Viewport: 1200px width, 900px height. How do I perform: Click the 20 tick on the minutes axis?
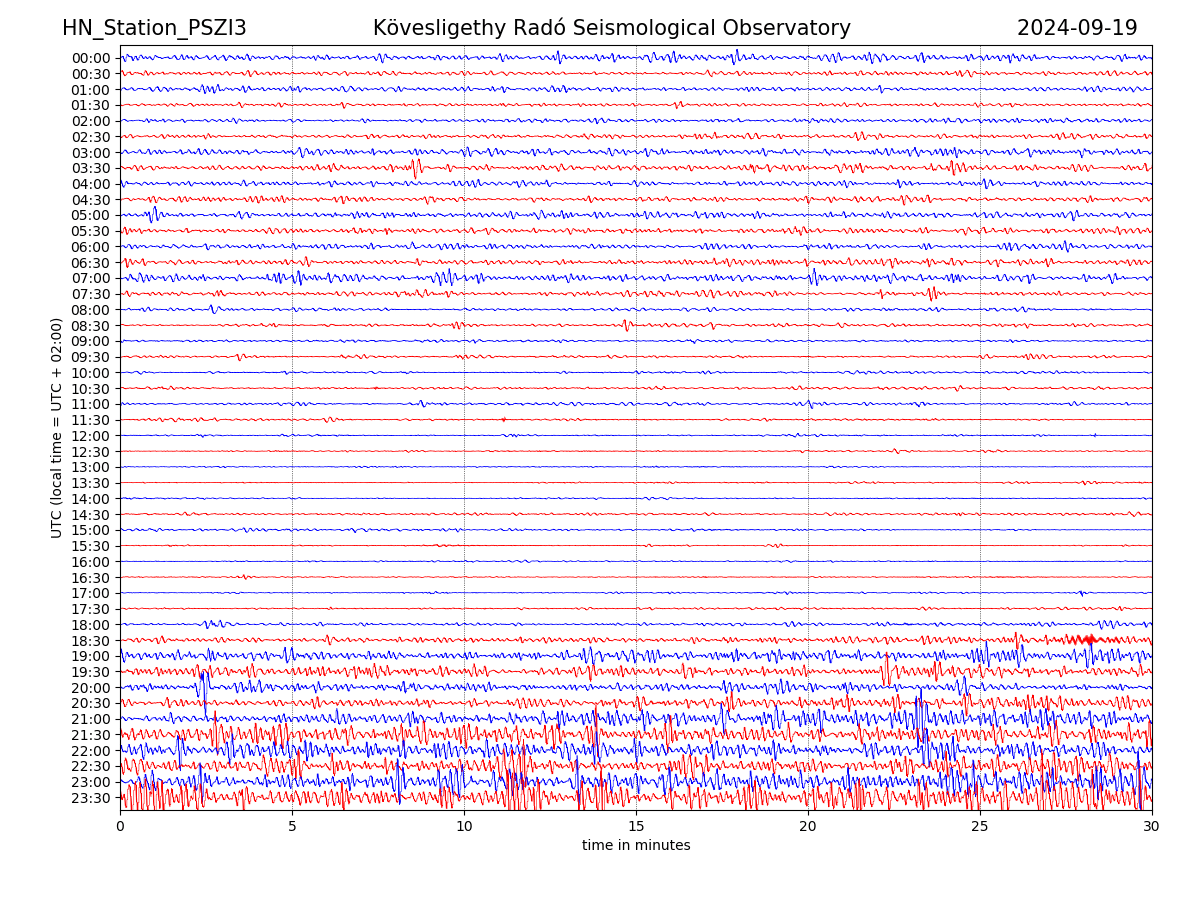tap(808, 826)
